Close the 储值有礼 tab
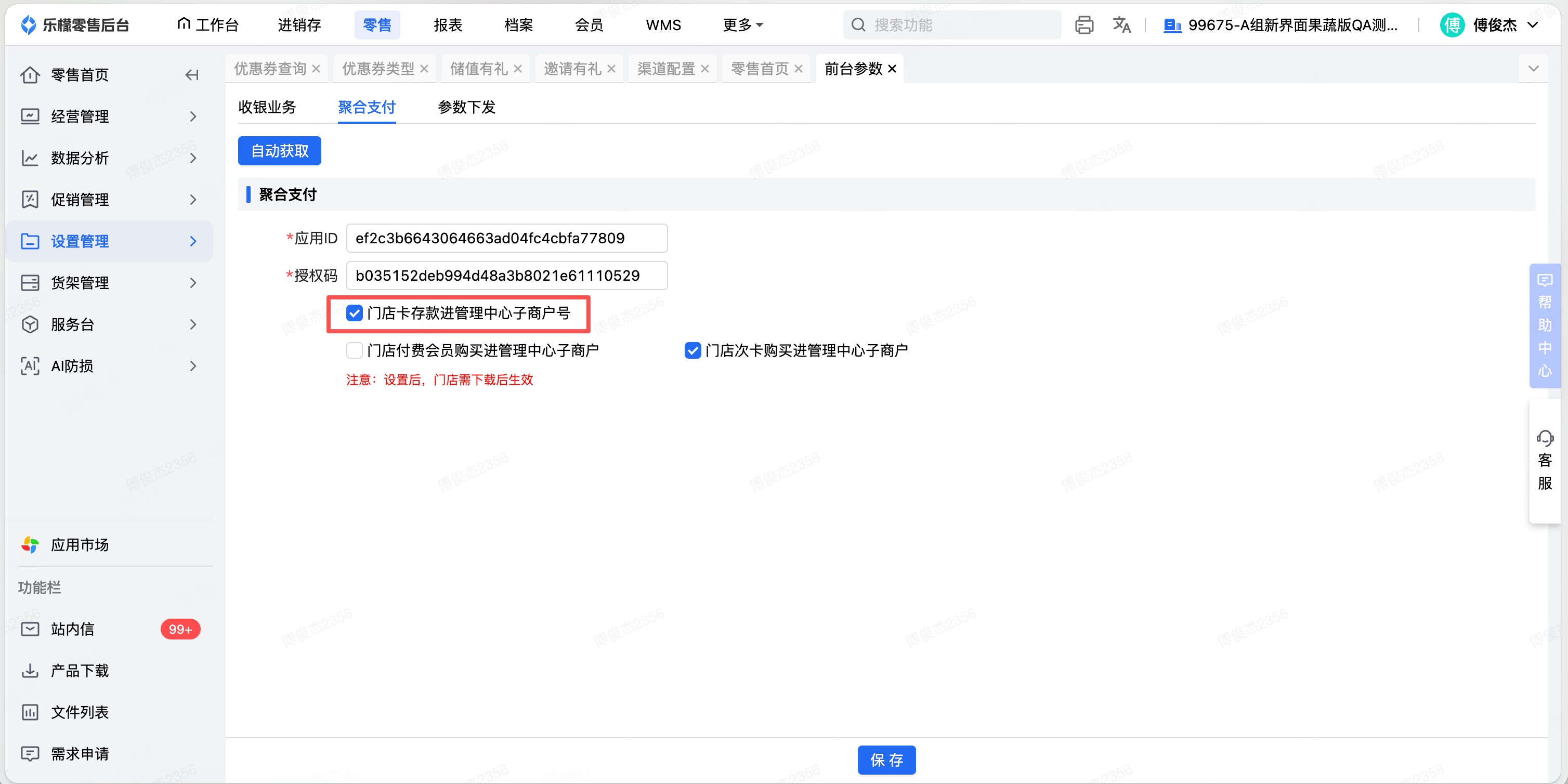 517,69
